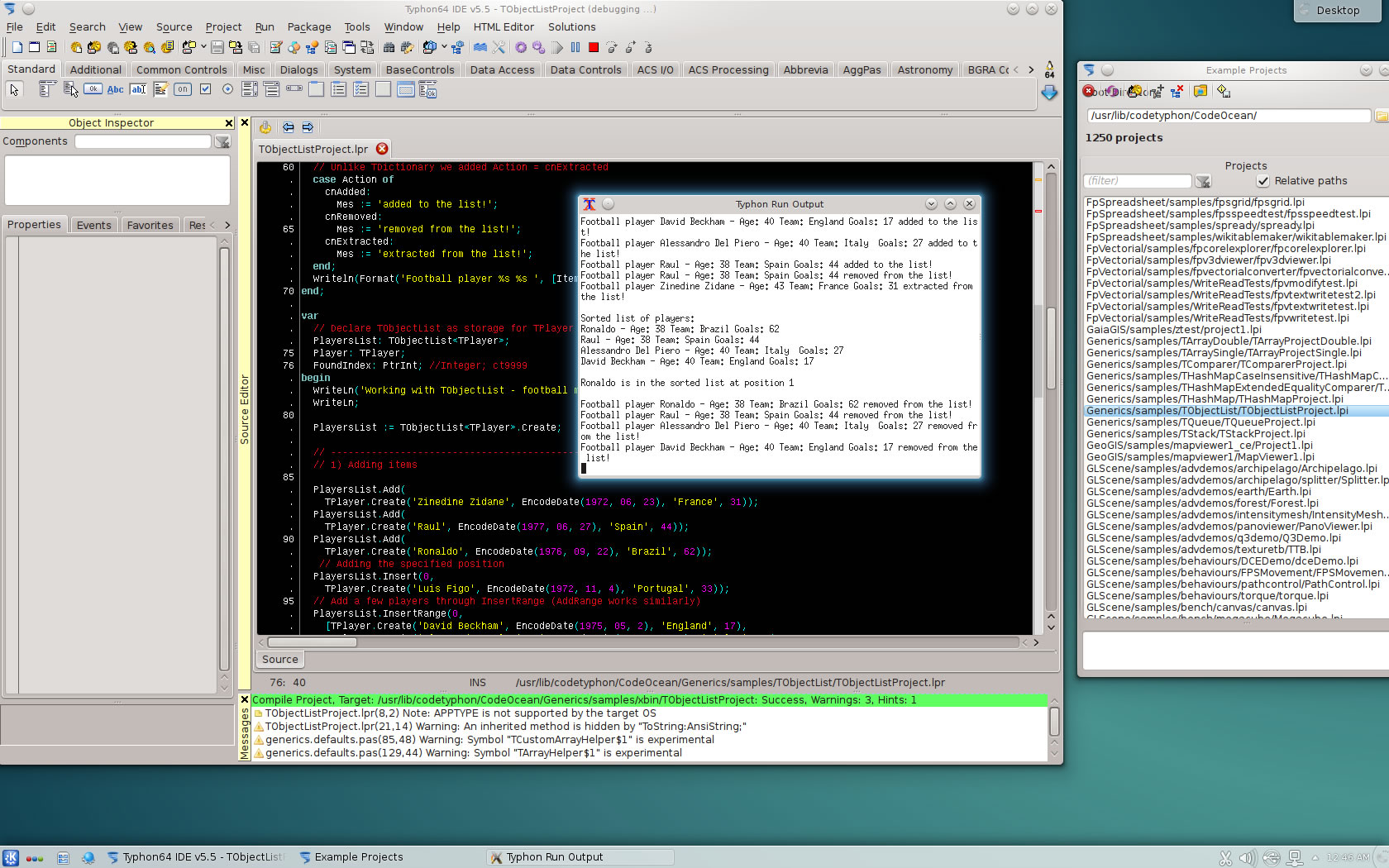Screen dimensions: 1389x868
Task: Switch to the Common Controls palette tab
Action: 181,69
